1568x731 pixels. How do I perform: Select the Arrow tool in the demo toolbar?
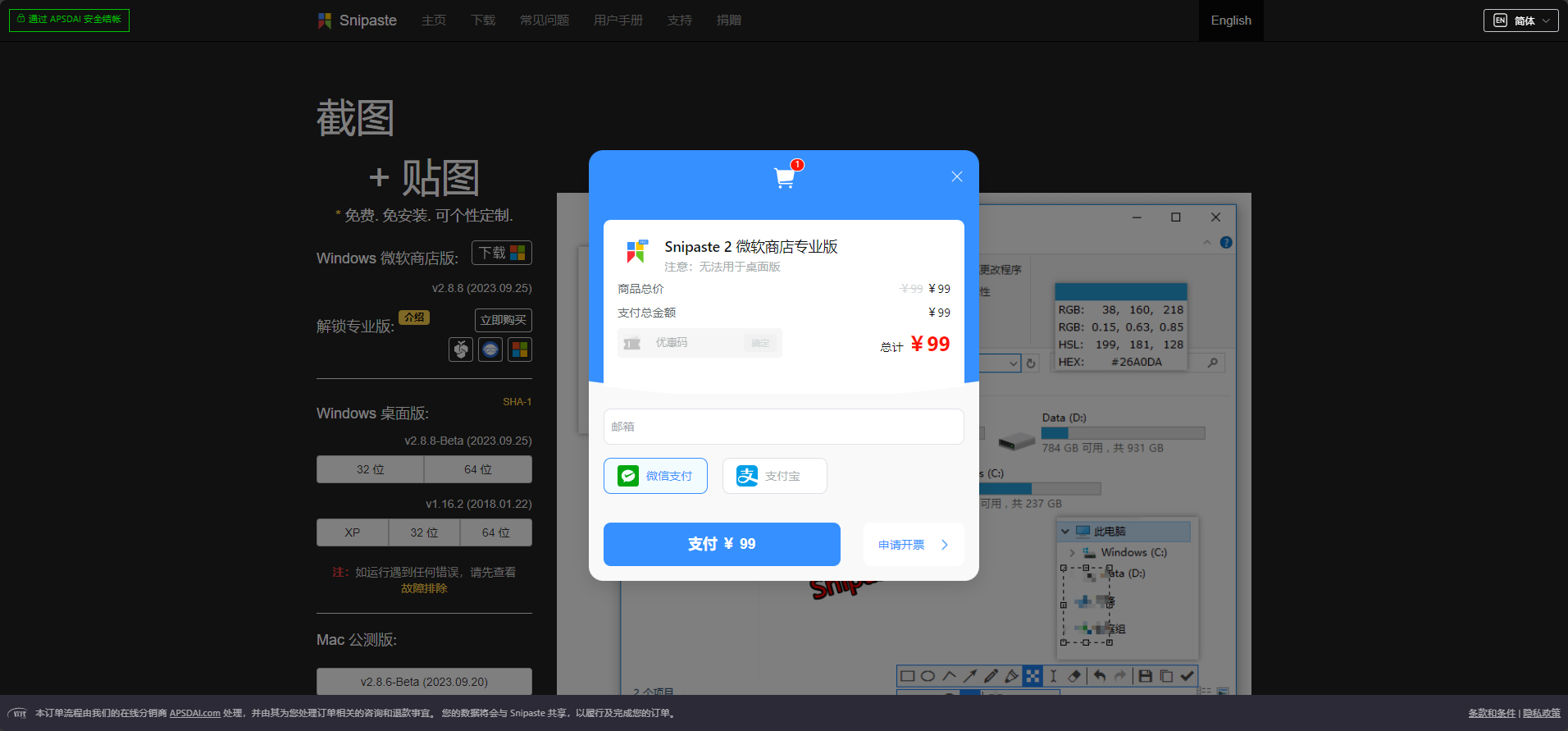pos(969,676)
